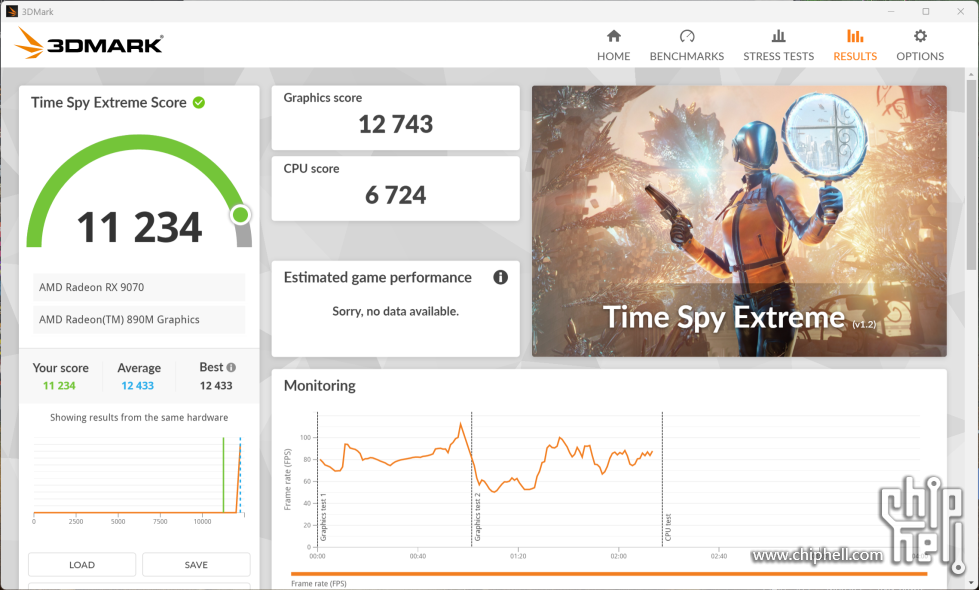Click the SAVE button
Image resolution: width=979 pixels, height=590 pixels.
(x=196, y=564)
